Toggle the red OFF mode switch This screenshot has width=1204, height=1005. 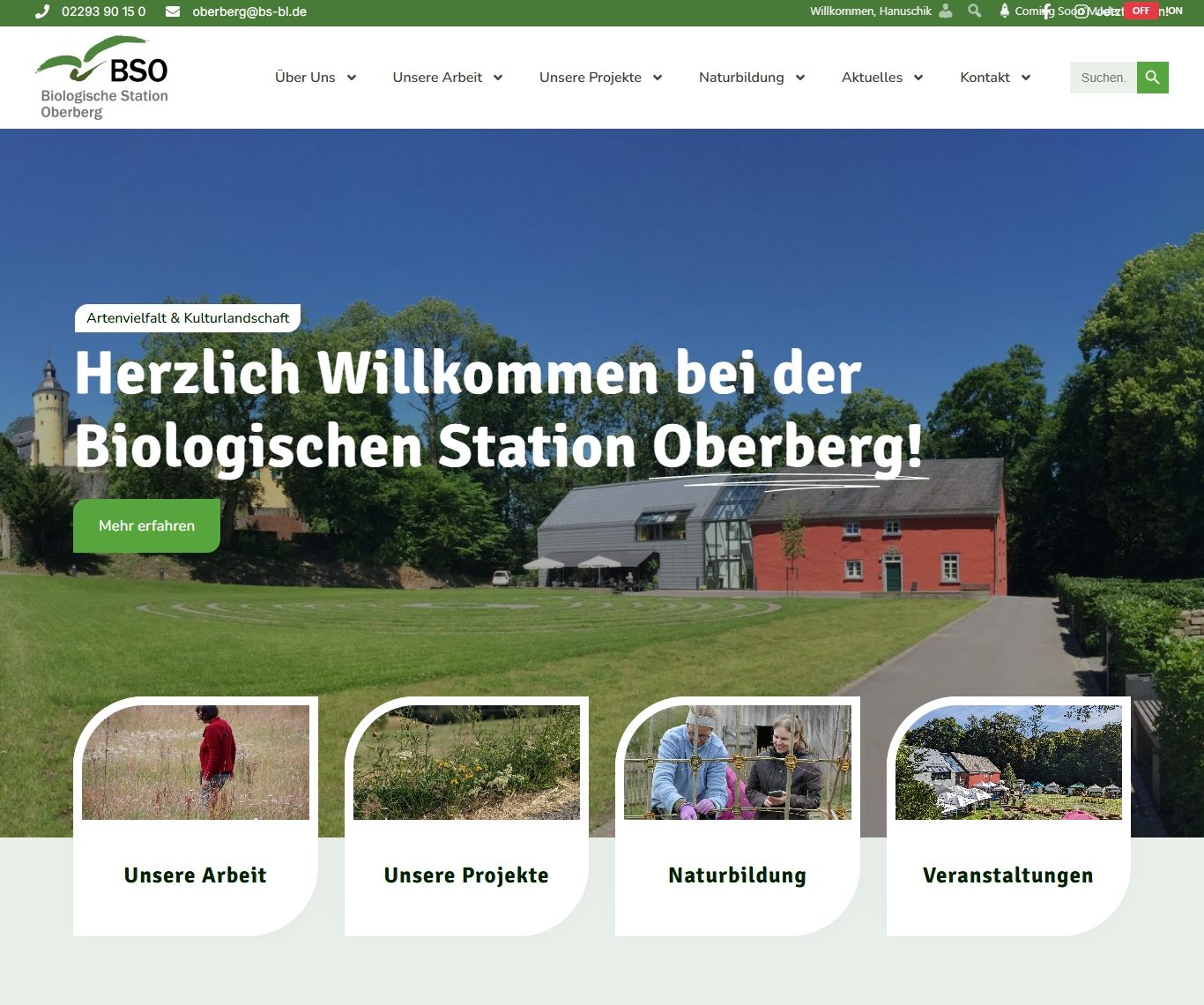1141,11
